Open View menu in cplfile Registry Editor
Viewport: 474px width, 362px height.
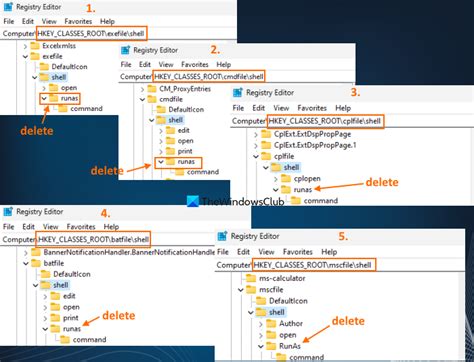coord(281,108)
